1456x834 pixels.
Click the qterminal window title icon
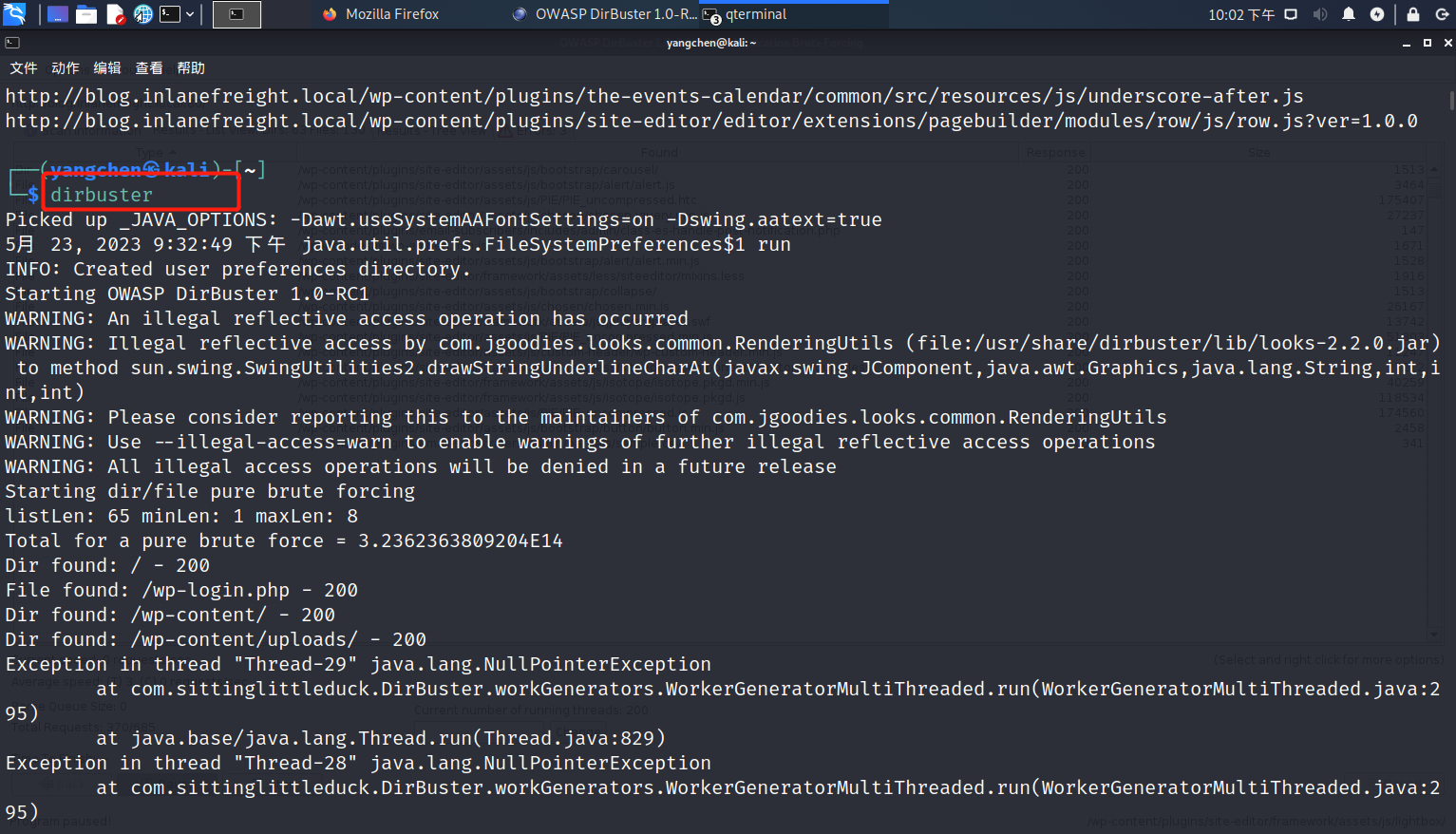[x=11, y=43]
